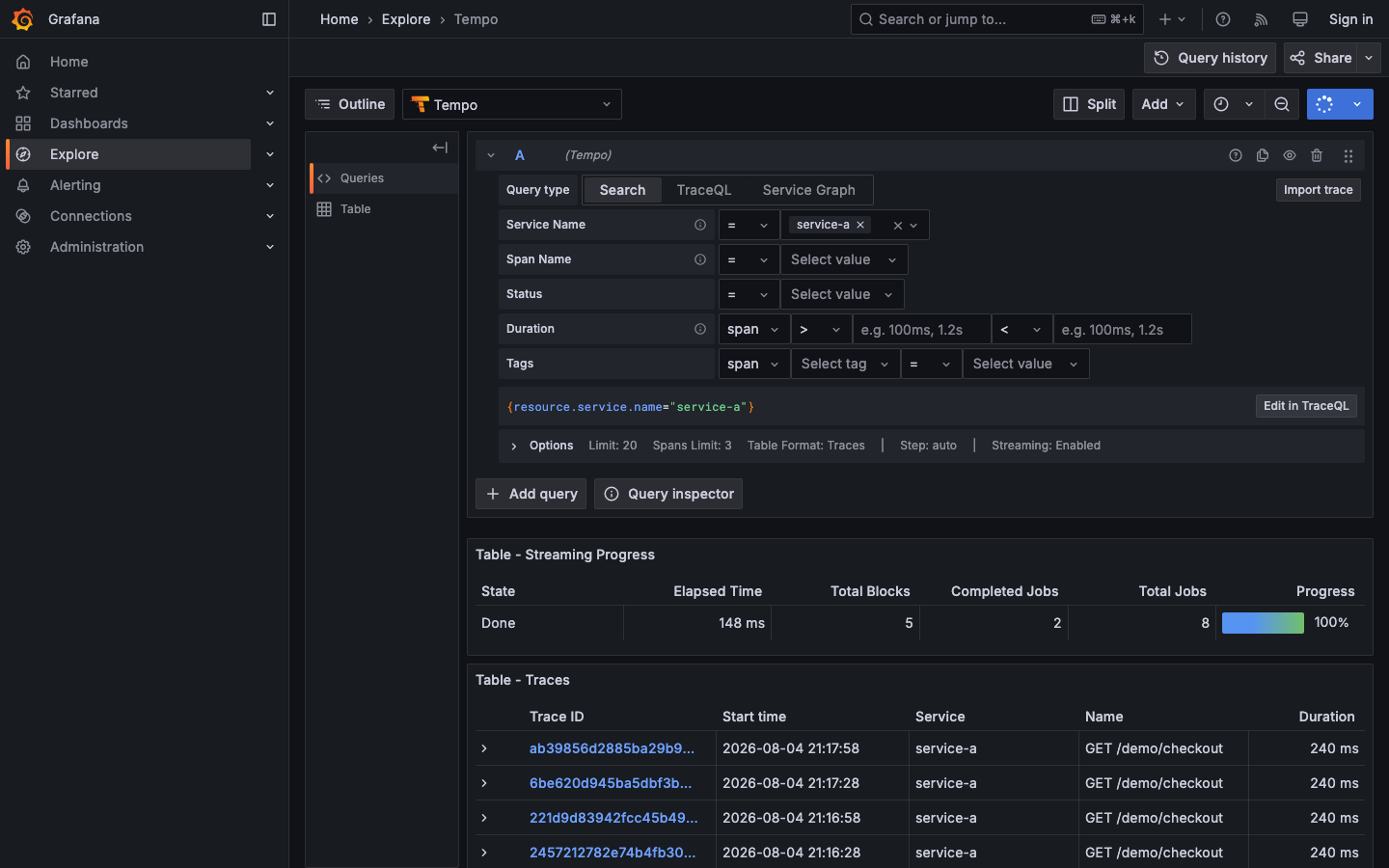Image resolution: width=1389 pixels, height=868 pixels.
Task: Open the Status value dropdown
Action: (842, 294)
